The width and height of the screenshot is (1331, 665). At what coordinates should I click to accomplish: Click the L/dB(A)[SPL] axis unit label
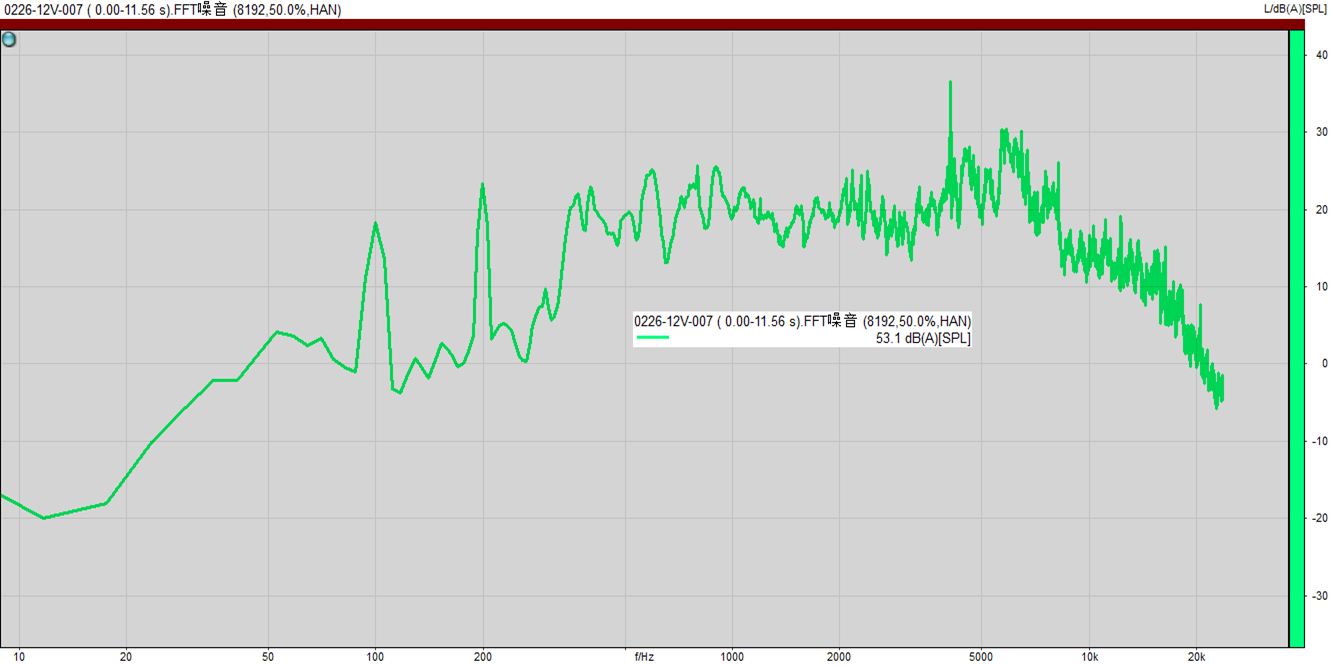coord(1296,9)
